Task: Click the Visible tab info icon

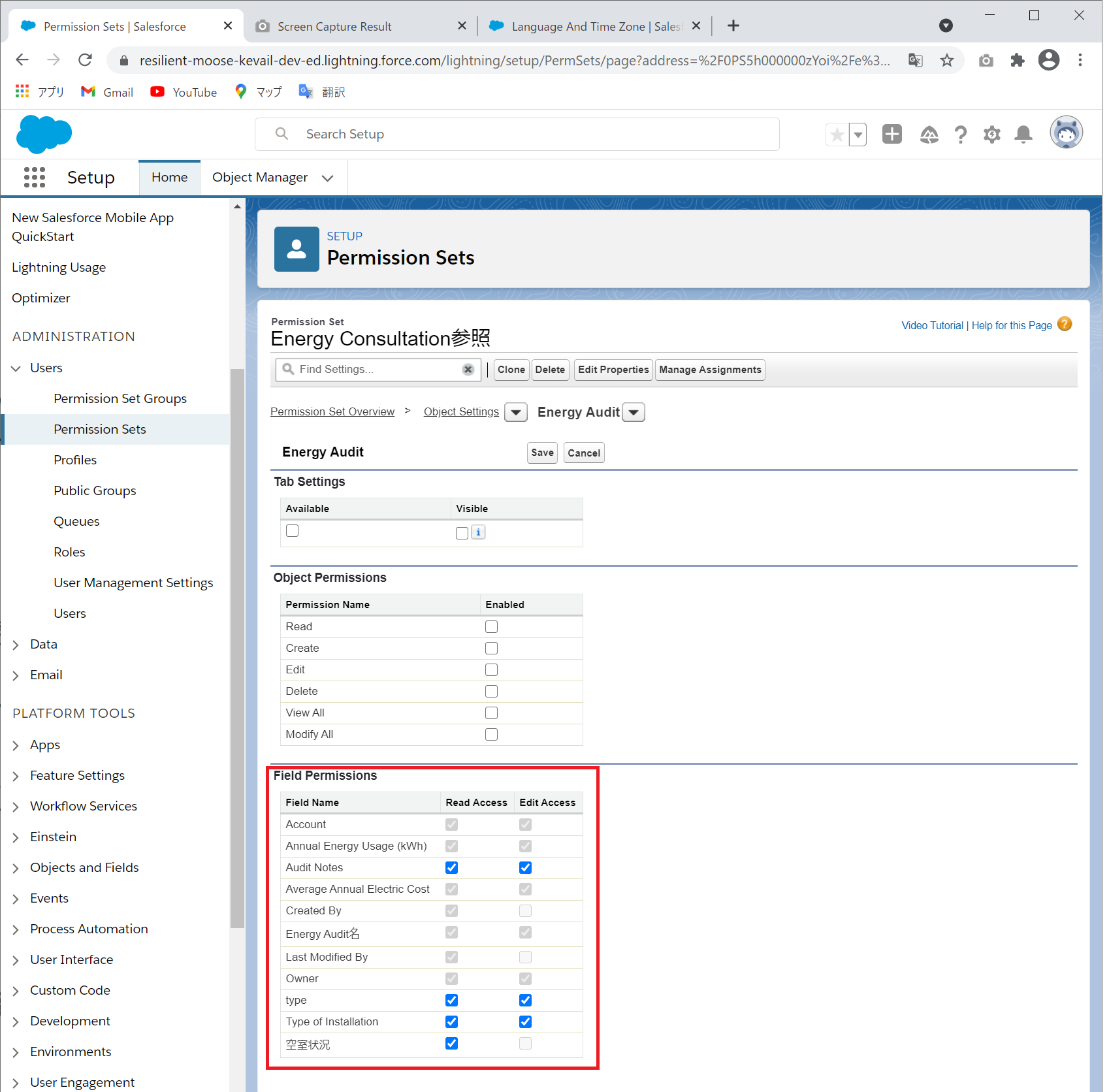Action: [x=478, y=532]
